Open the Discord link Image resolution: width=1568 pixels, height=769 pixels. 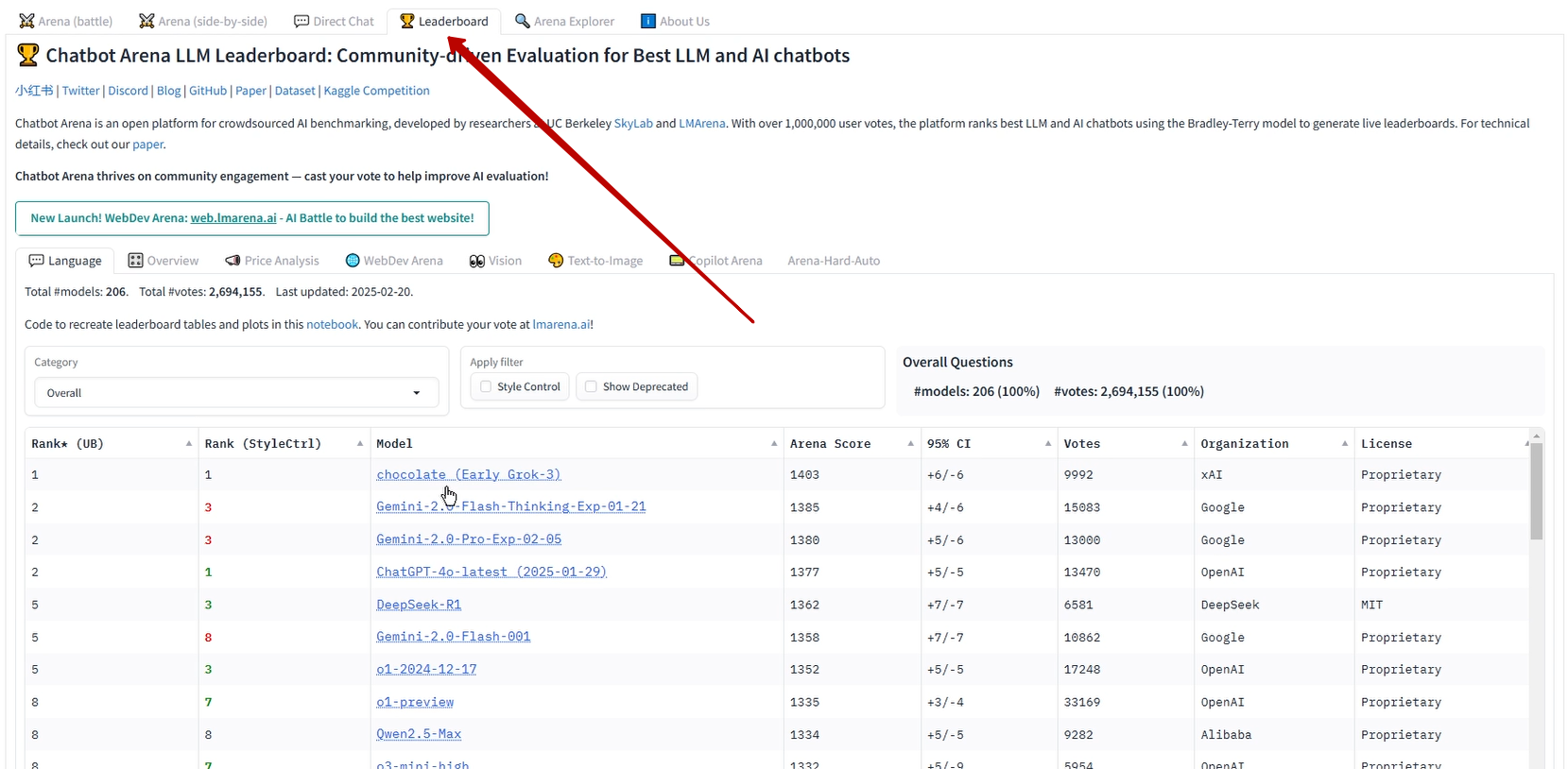tap(128, 91)
